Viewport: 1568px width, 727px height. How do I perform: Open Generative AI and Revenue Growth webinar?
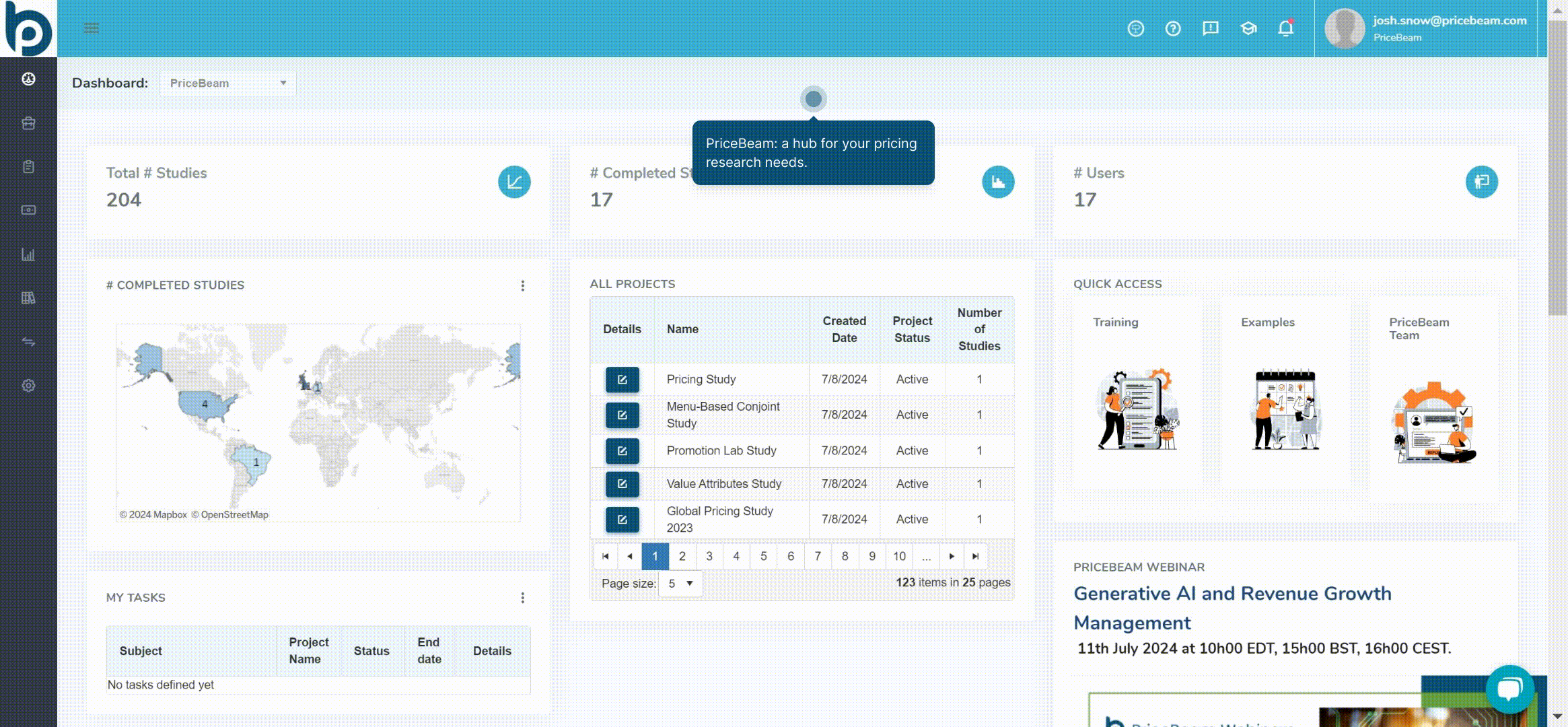pos(1232,608)
